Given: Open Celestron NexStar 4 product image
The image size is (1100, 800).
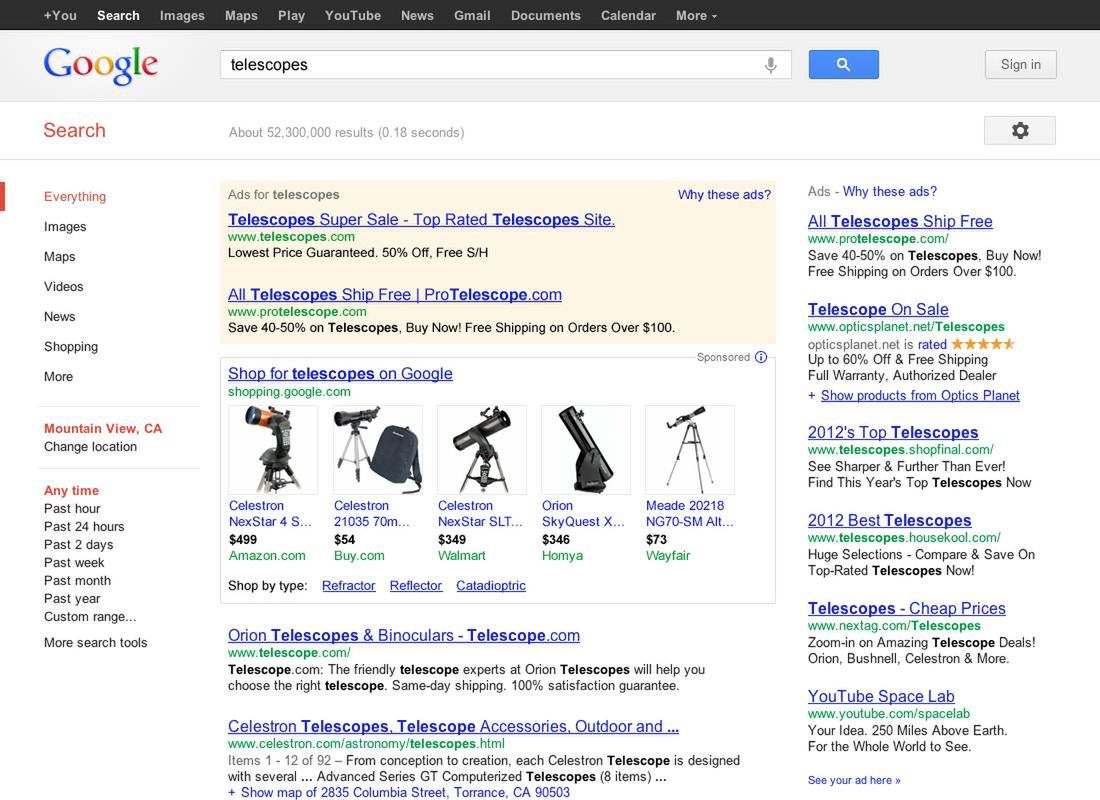Looking at the screenshot, I should coord(273,449).
